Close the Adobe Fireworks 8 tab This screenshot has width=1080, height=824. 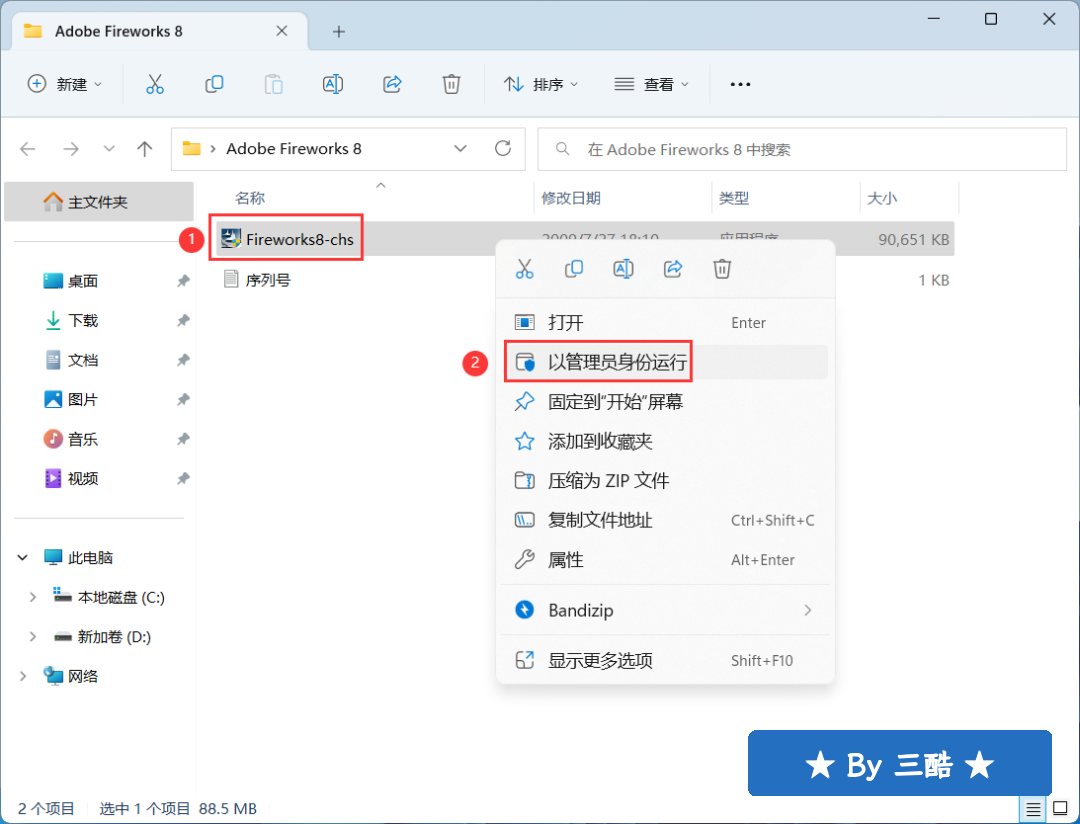point(282,31)
